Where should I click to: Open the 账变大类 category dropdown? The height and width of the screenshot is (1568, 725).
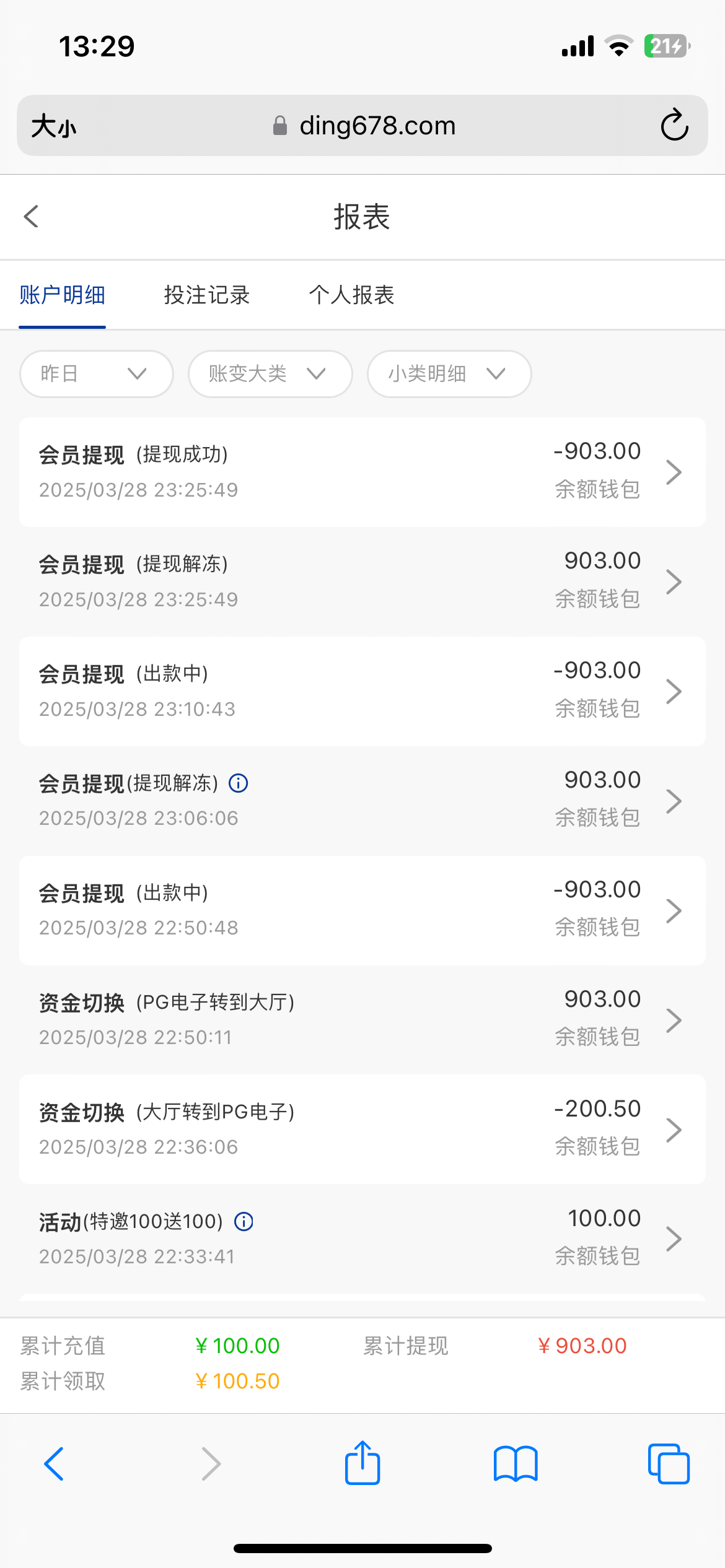270,373
